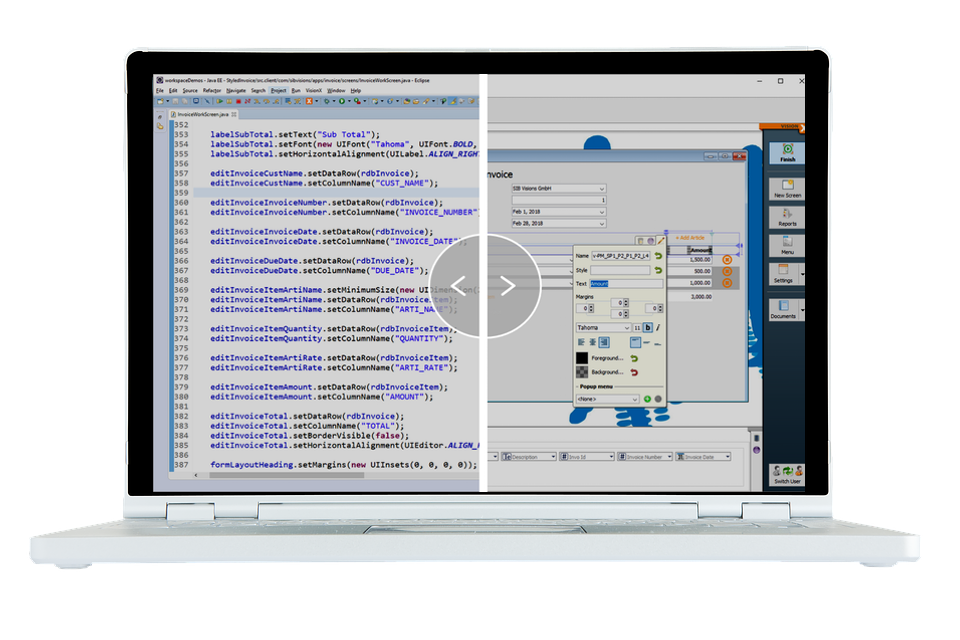Open the Navigate menu
This screenshot has width=960, height=640.
236,91
